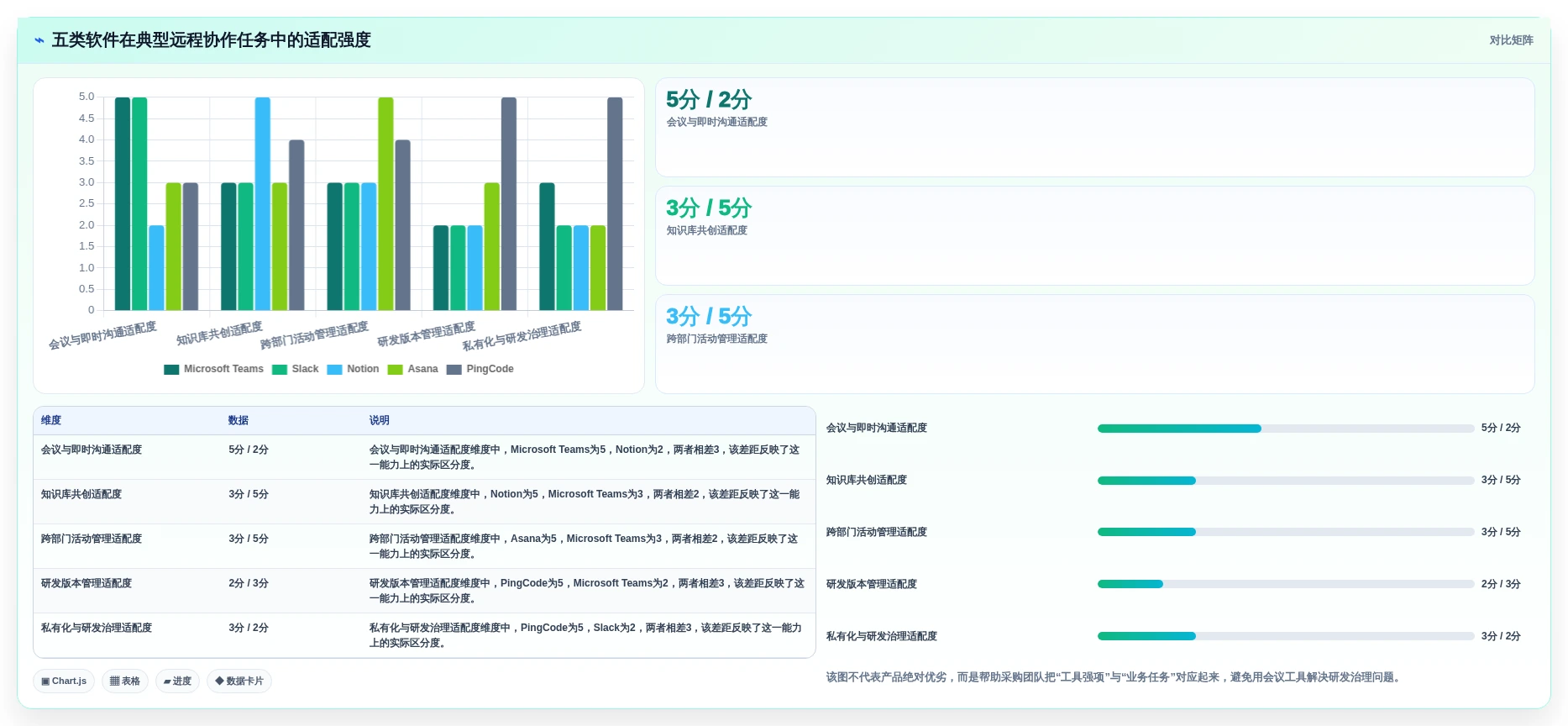The image size is (1568, 726).
Task: Click the 私有化与研发治理适配度 label in progress list
Action: (882, 636)
